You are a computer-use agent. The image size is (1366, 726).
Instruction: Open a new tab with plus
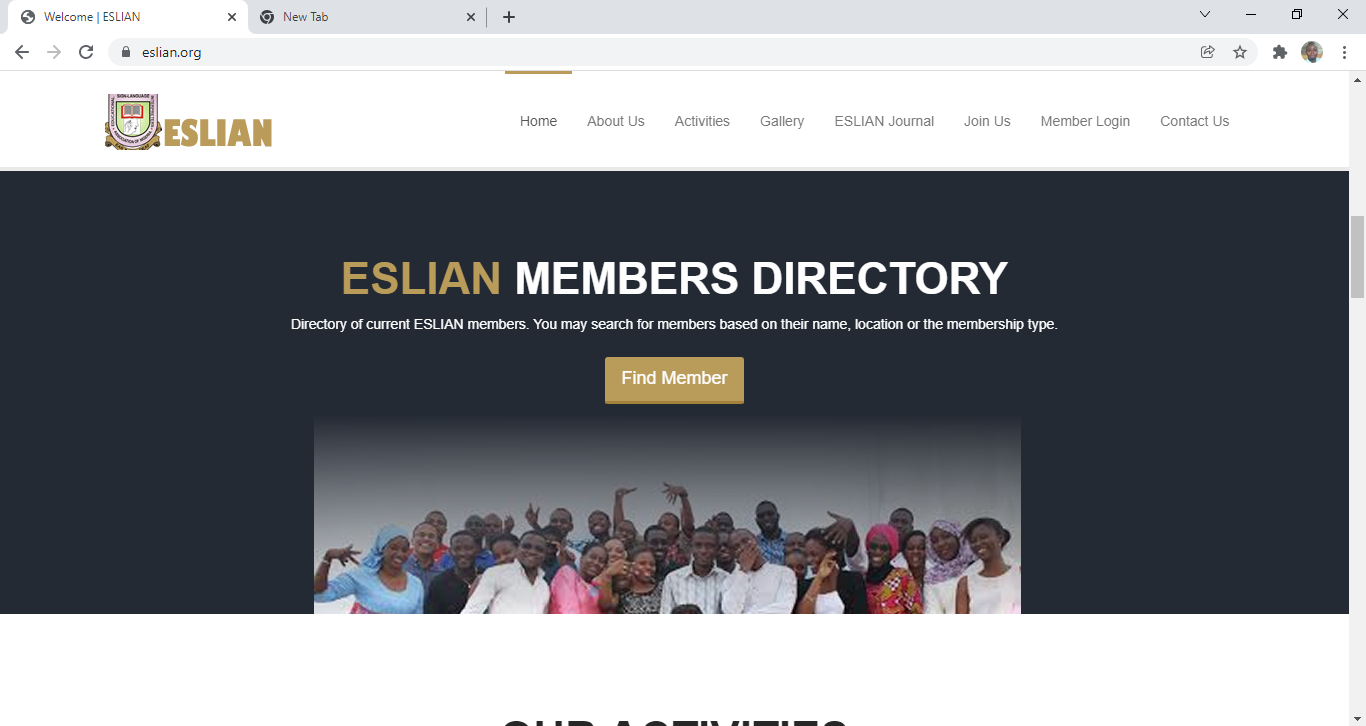509,17
